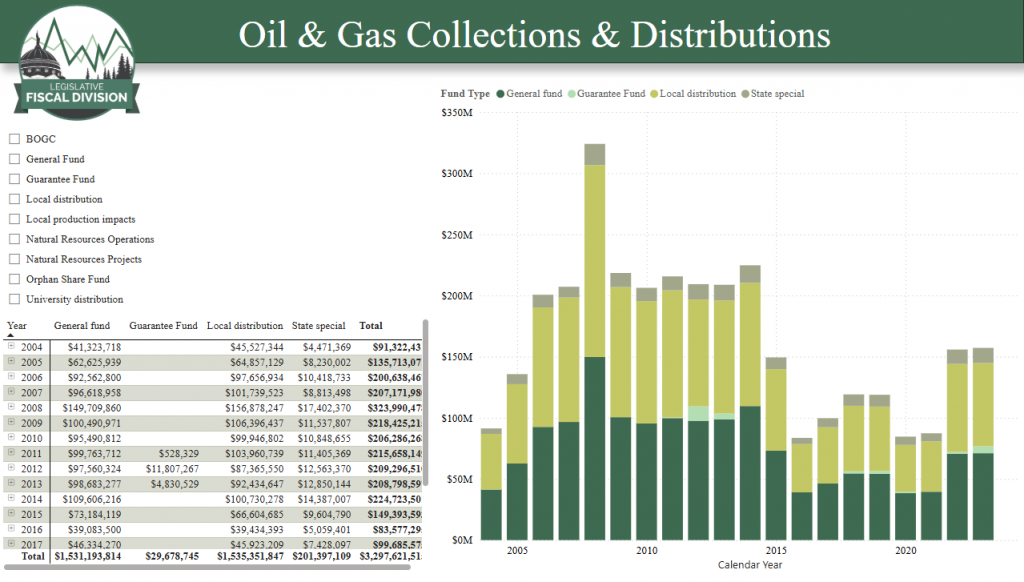Toggle the Local production impacts checkbox
The width and height of the screenshot is (1024, 582).
point(14,219)
